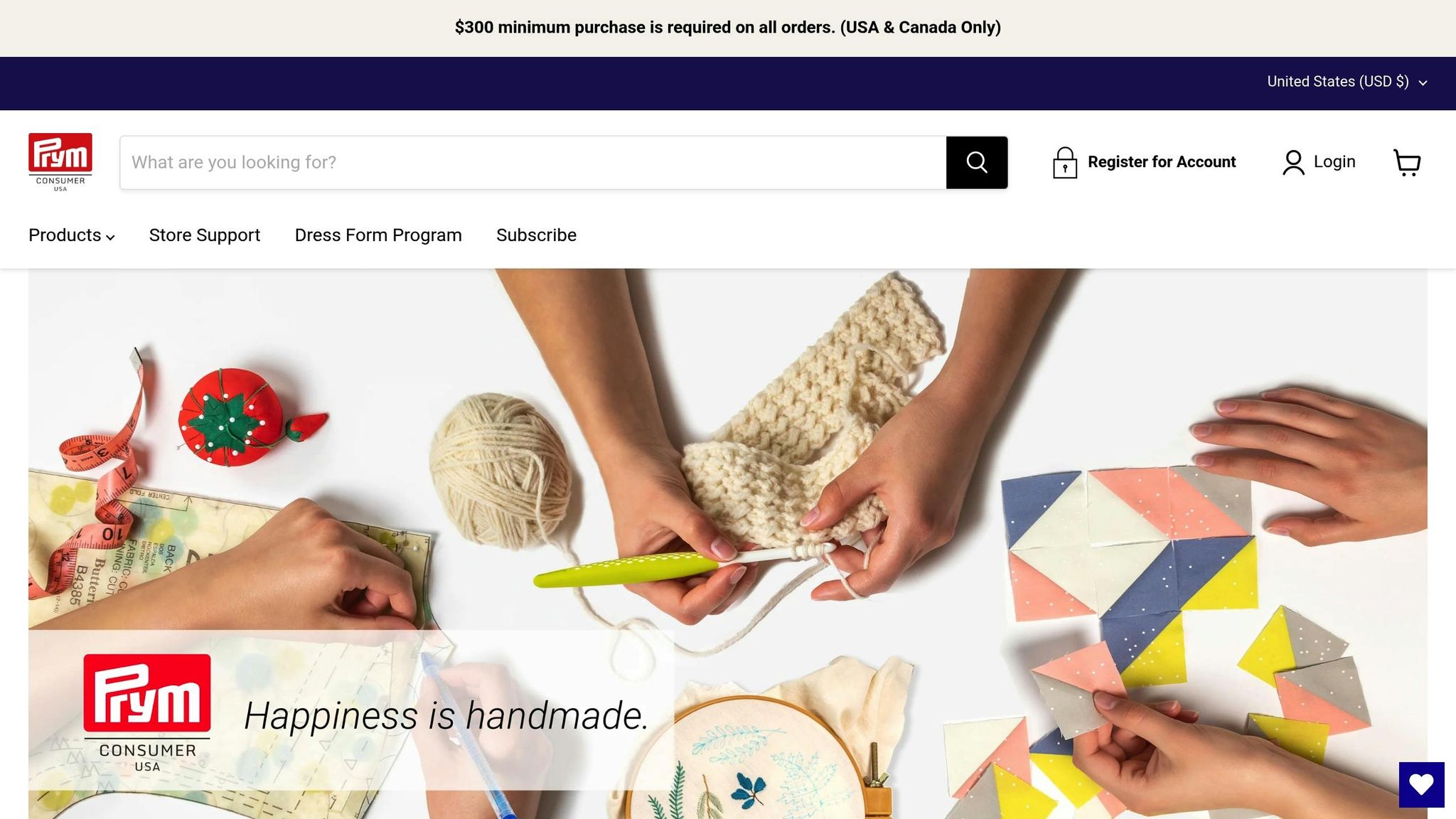Click the Prym logo on hero banner

[x=147, y=713]
